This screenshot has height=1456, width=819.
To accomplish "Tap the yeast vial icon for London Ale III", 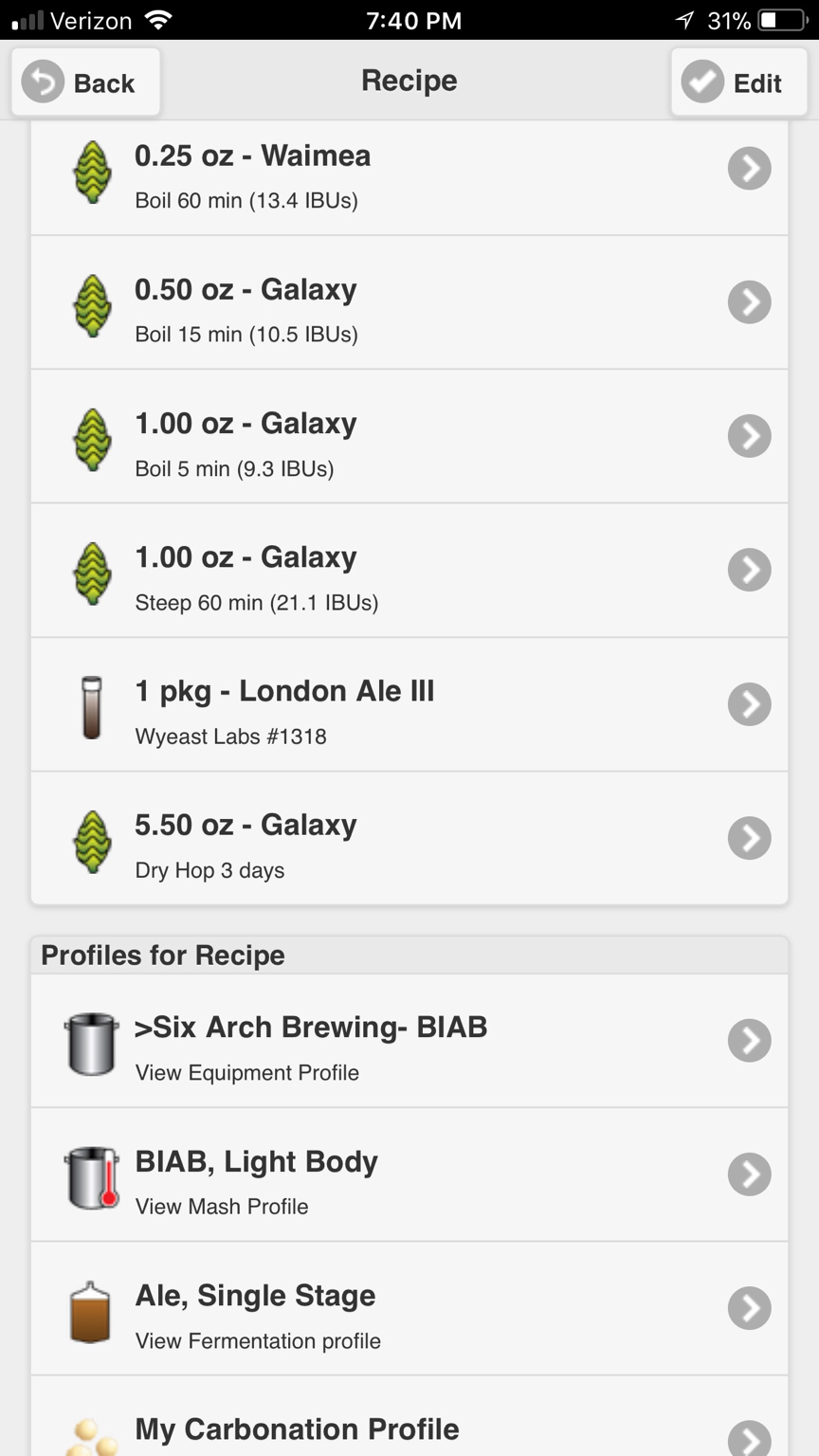I will (x=92, y=707).
